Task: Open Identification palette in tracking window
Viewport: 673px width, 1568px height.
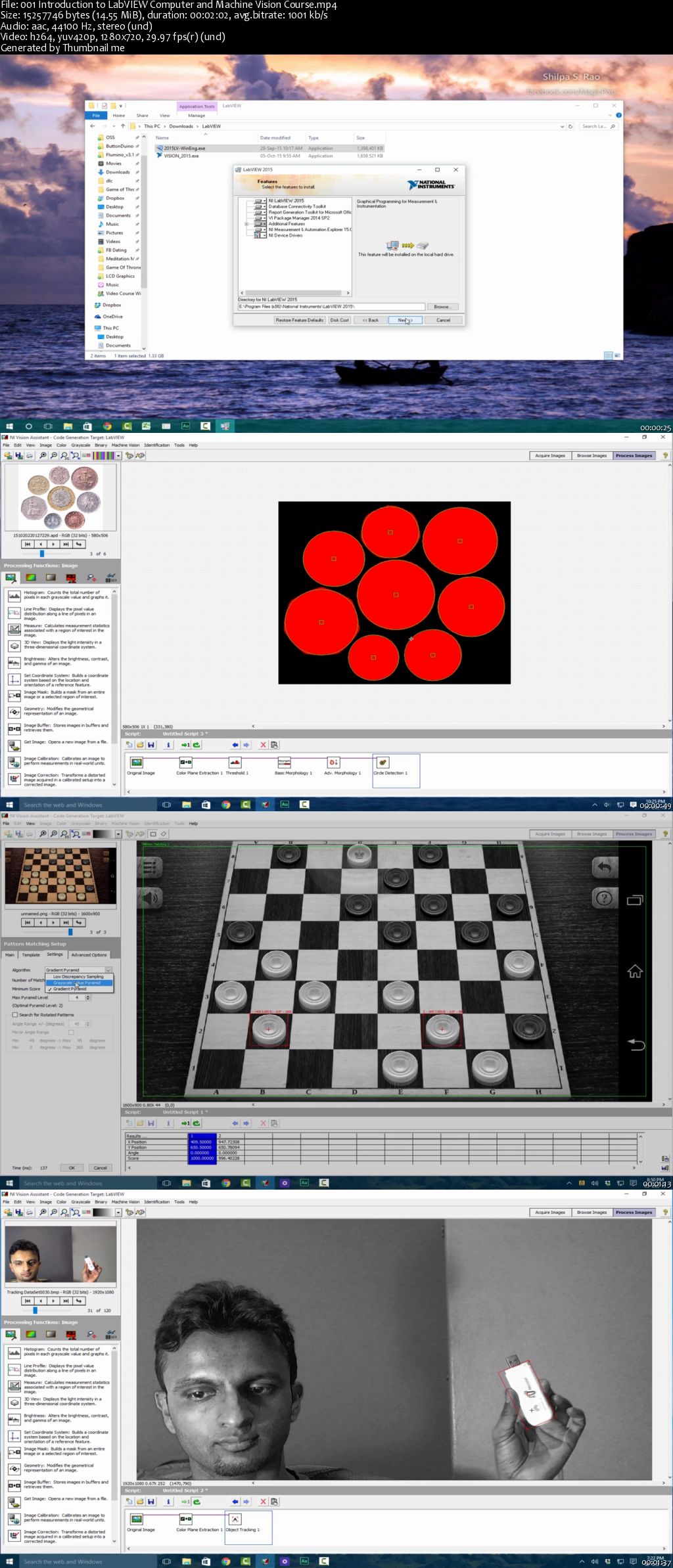Action: (111, 1335)
